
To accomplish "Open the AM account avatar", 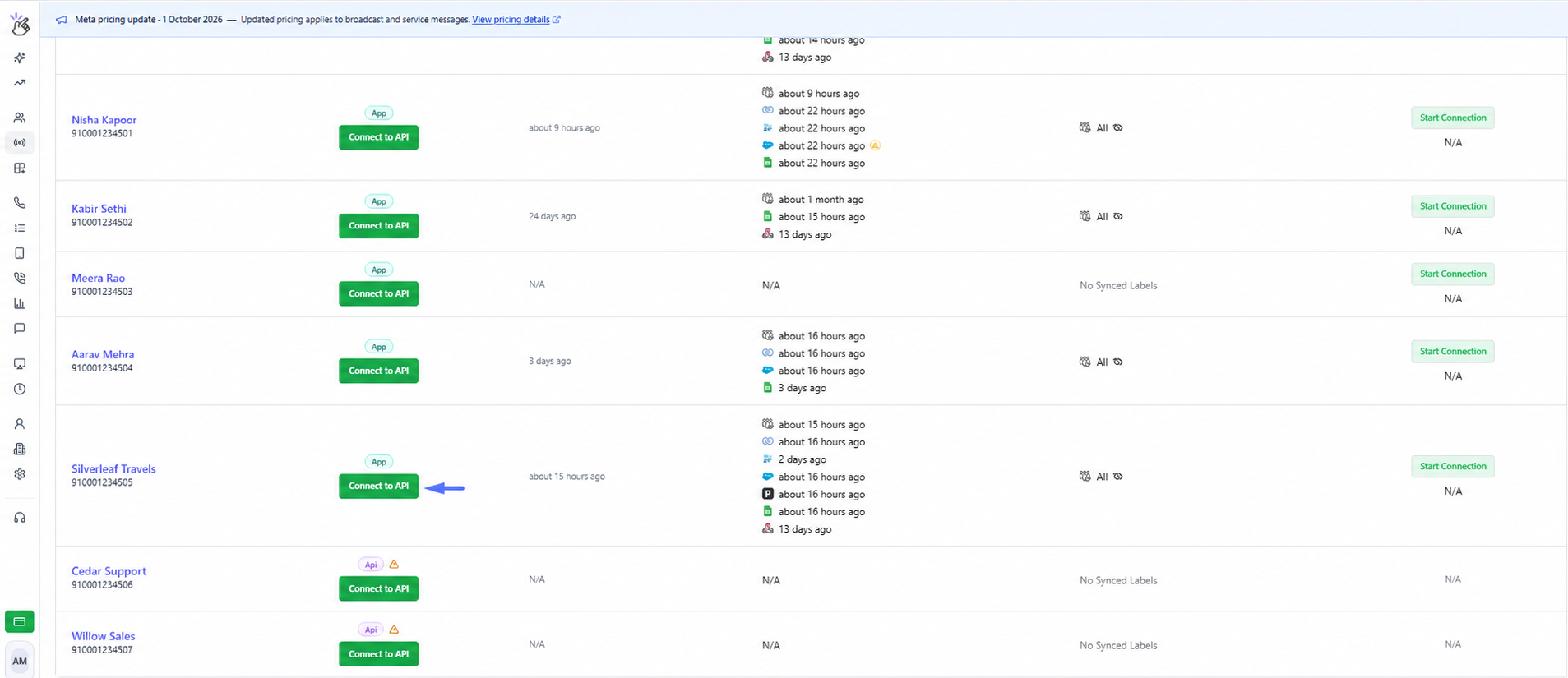I will pos(20,661).
